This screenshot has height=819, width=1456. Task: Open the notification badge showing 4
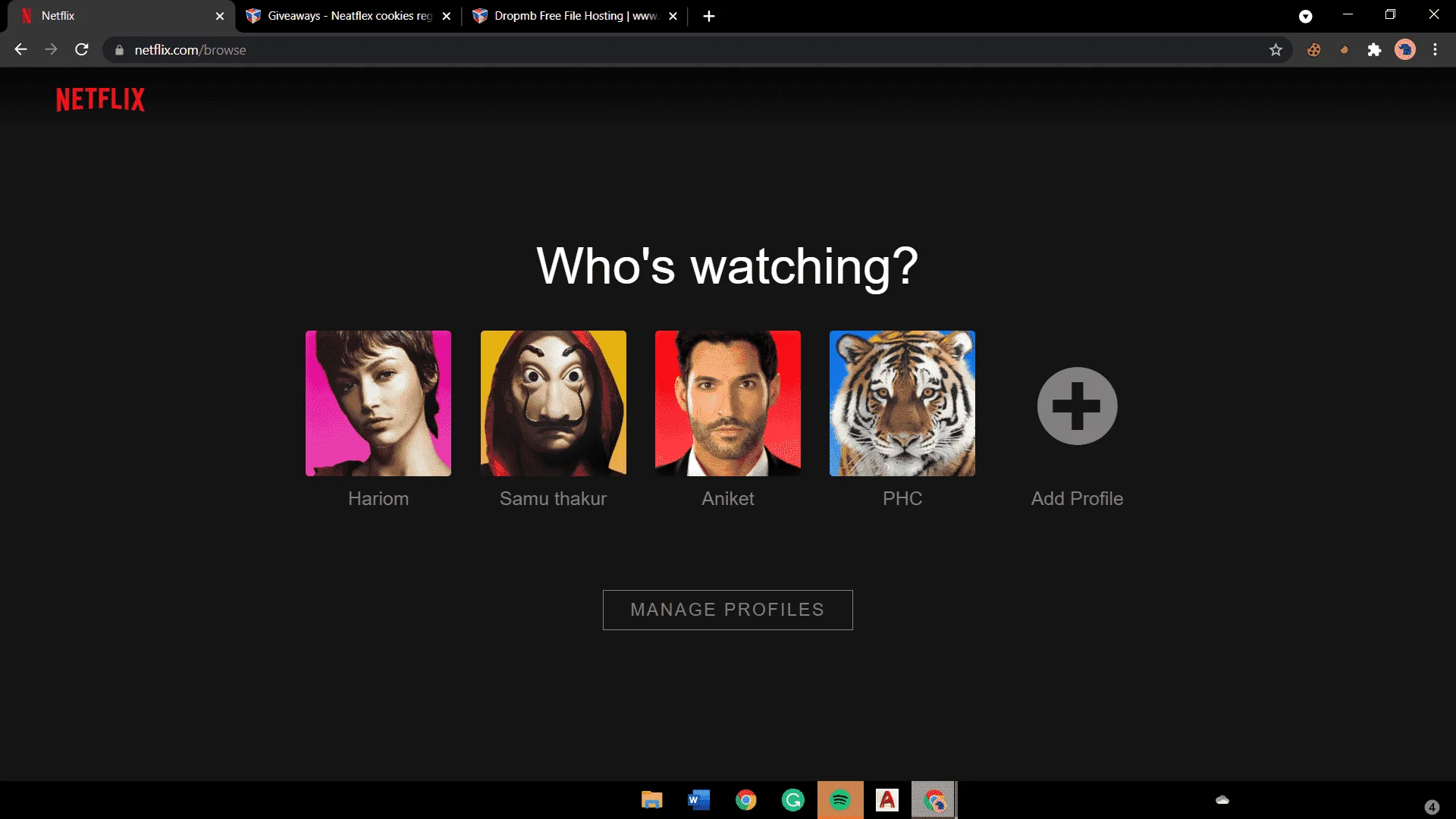click(1432, 807)
